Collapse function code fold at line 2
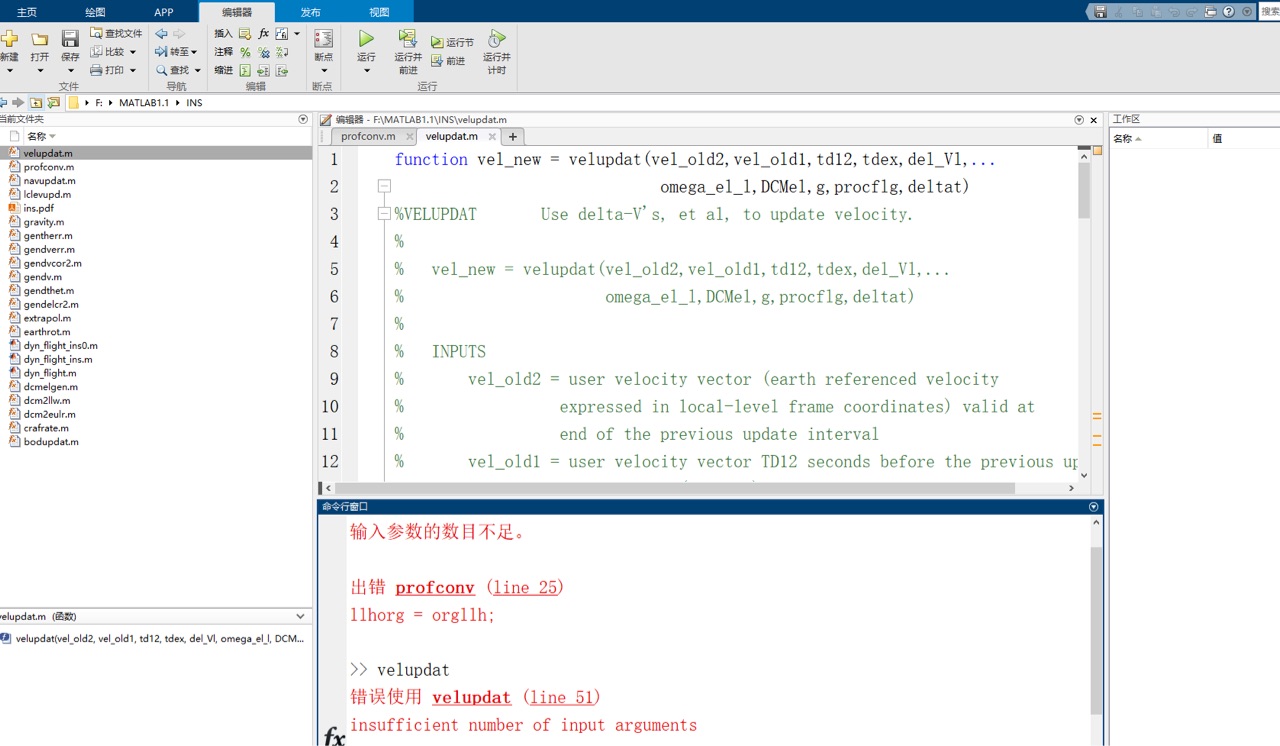1280x746 pixels. pyautogui.click(x=384, y=186)
